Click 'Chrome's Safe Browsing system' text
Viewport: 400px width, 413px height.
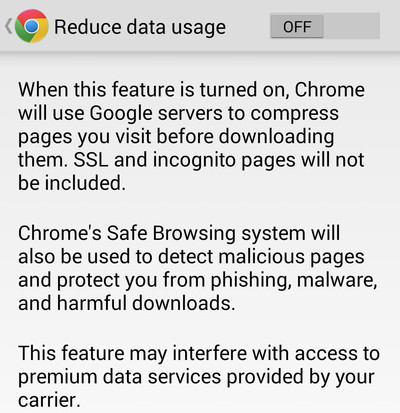(x=162, y=234)
